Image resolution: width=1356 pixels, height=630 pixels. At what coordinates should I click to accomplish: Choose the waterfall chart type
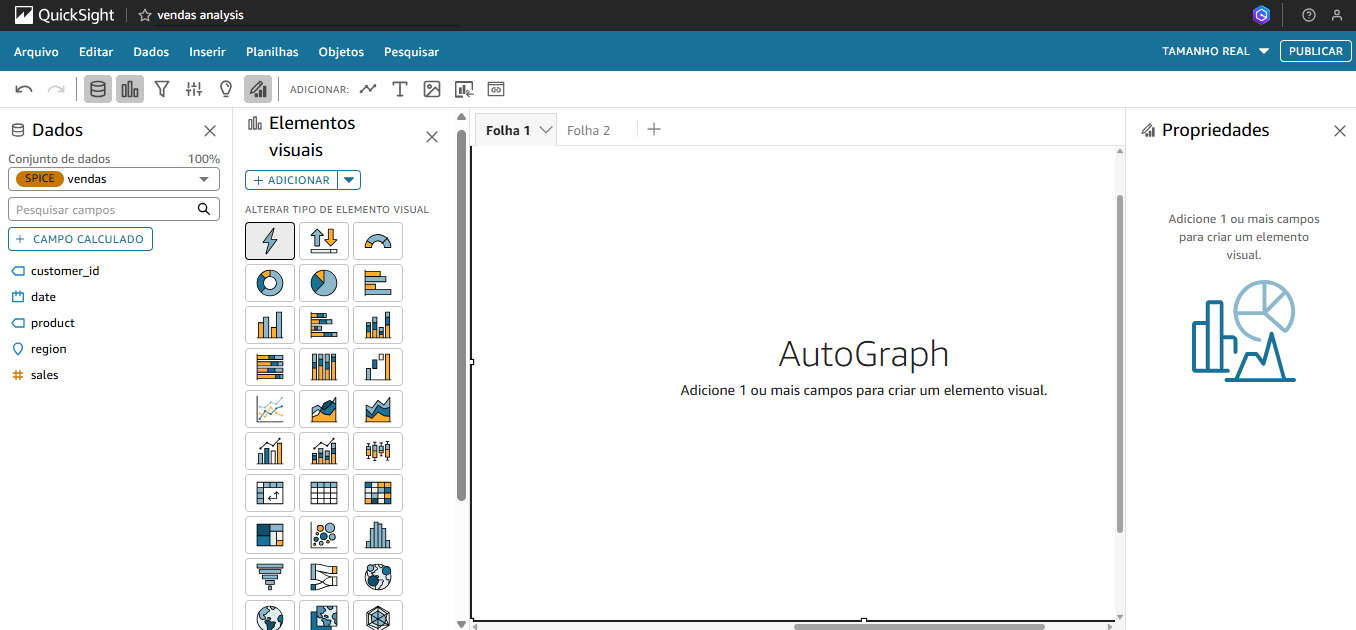click(378, 367)
